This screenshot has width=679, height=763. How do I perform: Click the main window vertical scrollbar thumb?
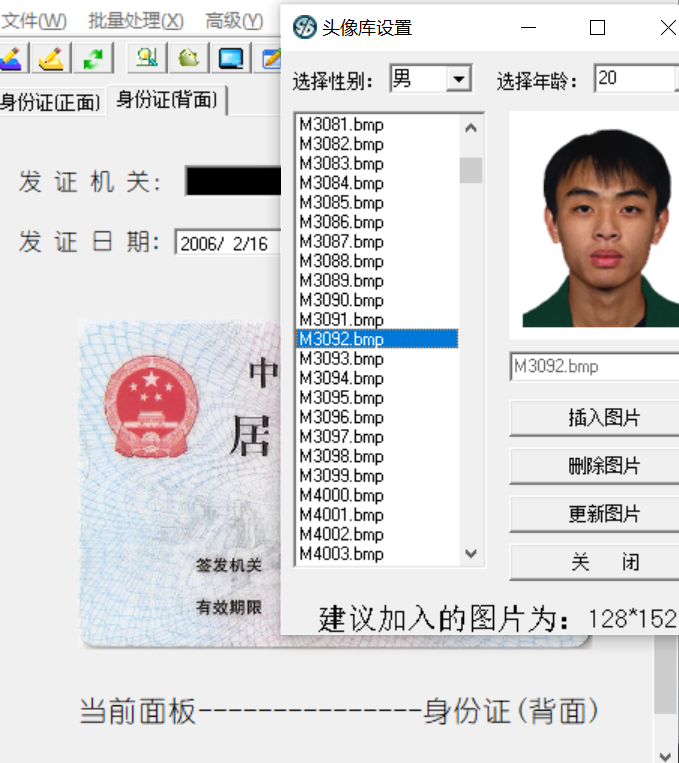(666, 675)
